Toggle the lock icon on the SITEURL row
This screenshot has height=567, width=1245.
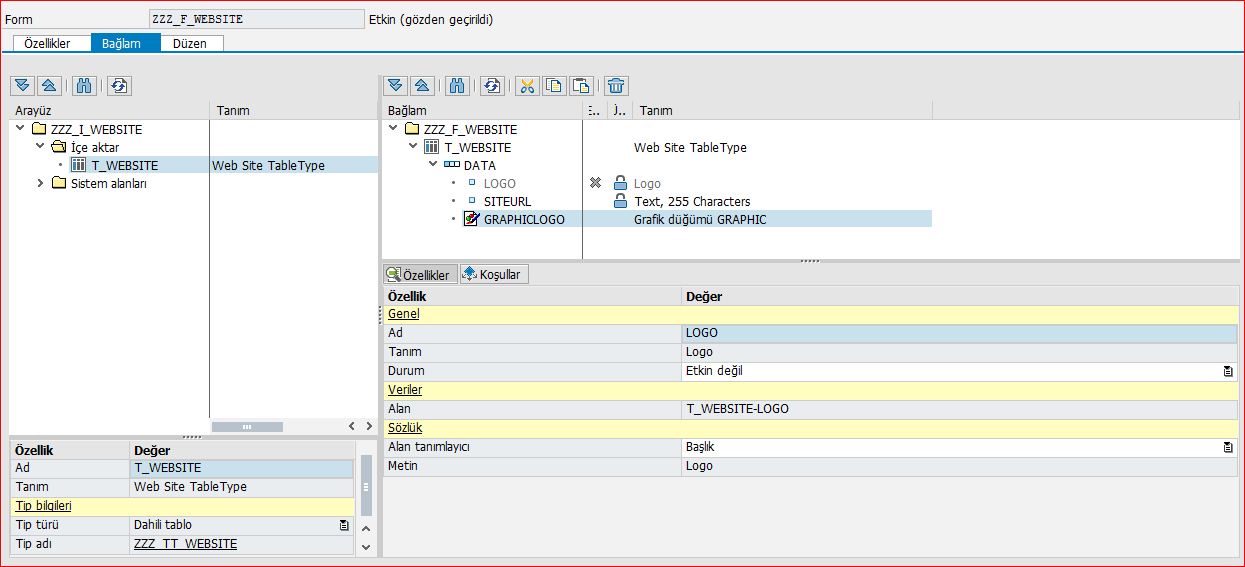pos(620,201)
